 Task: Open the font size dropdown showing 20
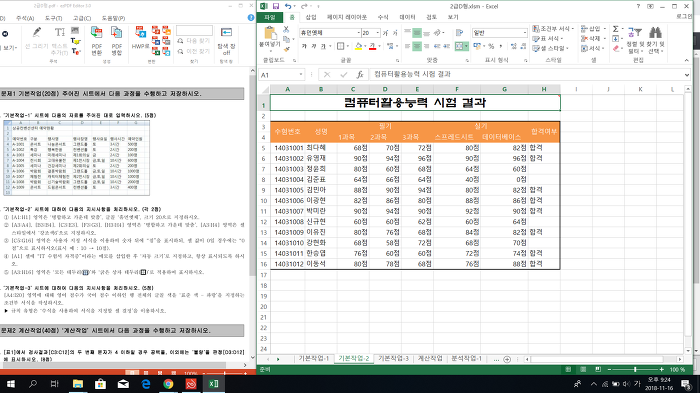[378, 33]
